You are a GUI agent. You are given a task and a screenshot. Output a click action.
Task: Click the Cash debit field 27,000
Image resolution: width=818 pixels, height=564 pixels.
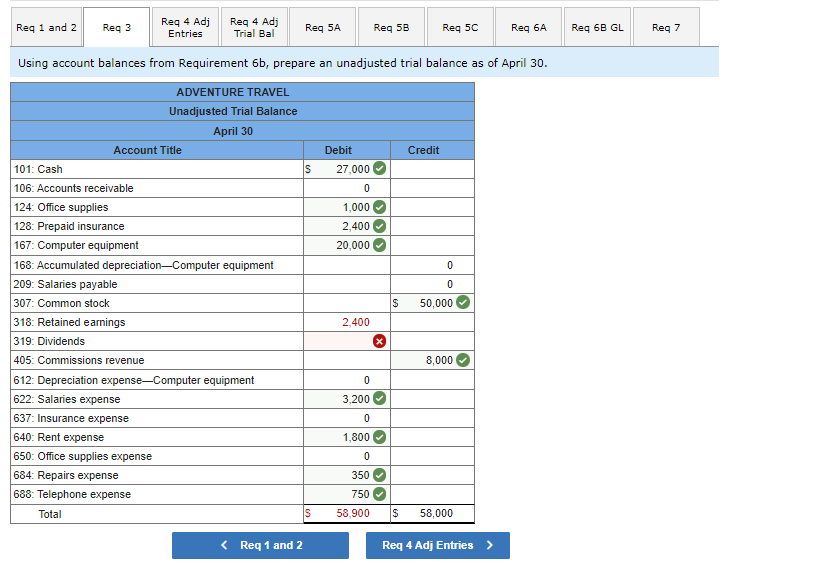click(x=347, y=169)
